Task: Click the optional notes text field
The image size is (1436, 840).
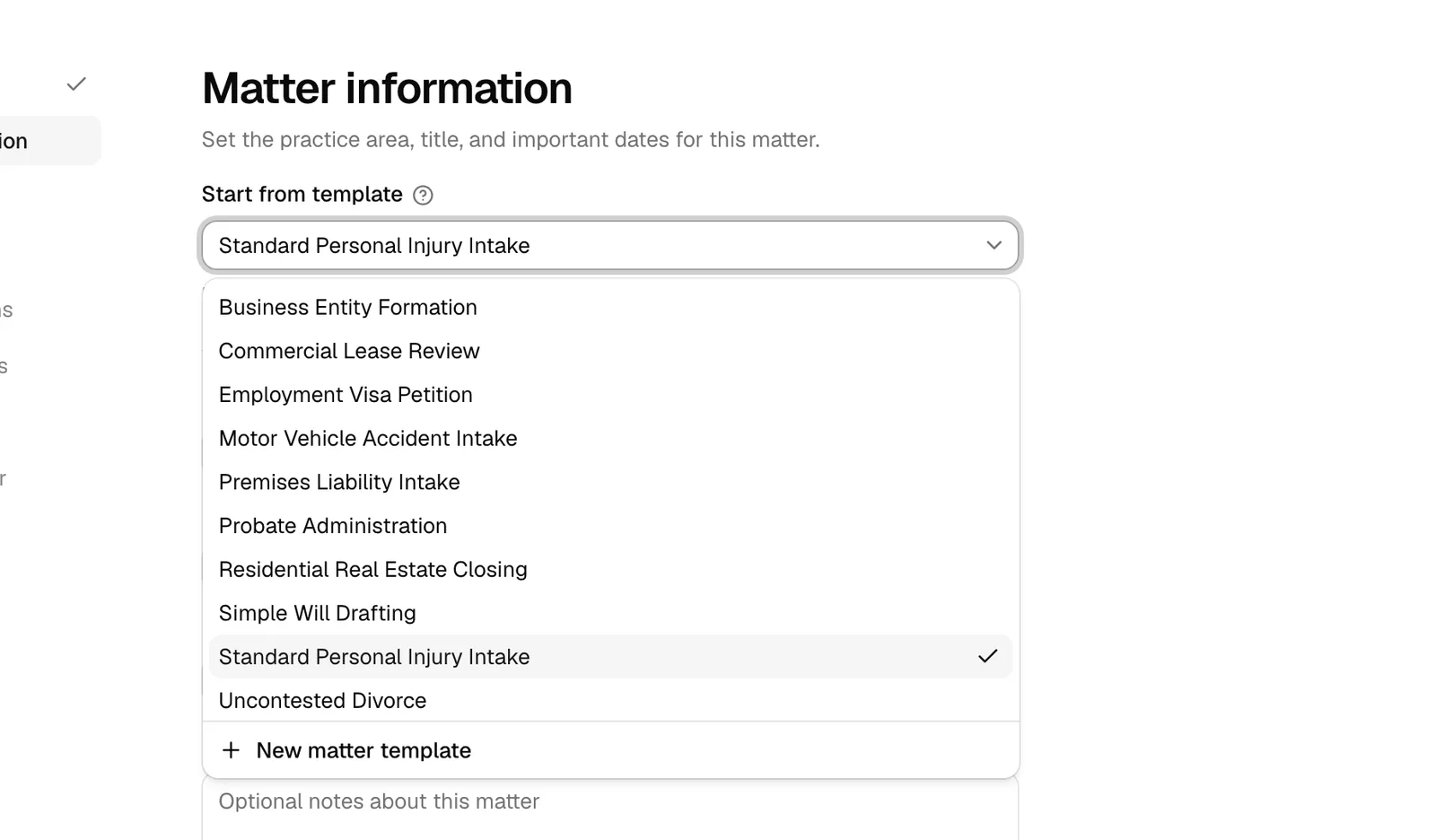Action: tap(610, 808)
